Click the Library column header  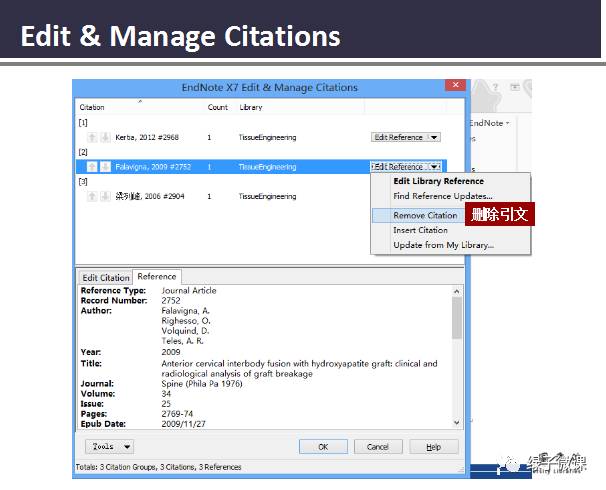click(251, 107)
